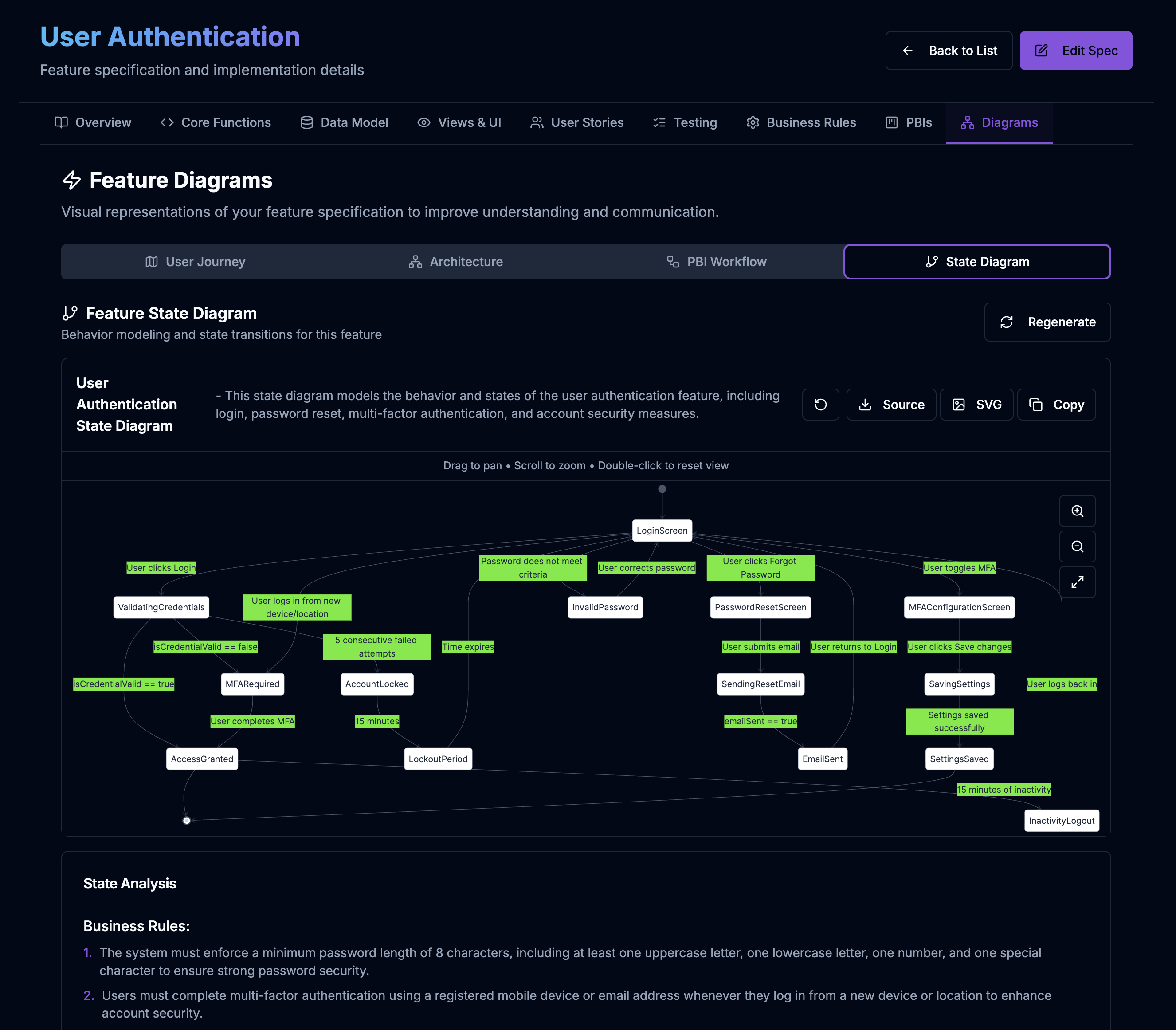Select the InactivityLogout state node
The width and height of the screenshot is (1176, 1030).
pos(1061,820)
